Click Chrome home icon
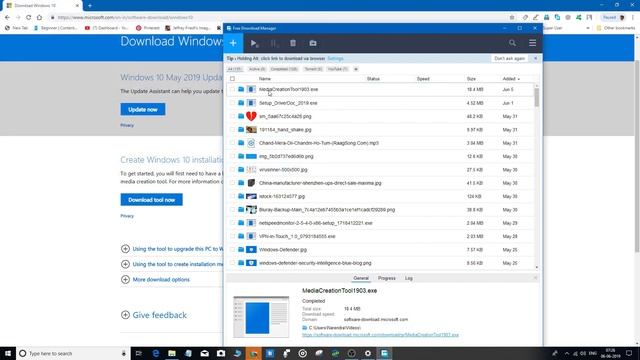 pos(39,18)
